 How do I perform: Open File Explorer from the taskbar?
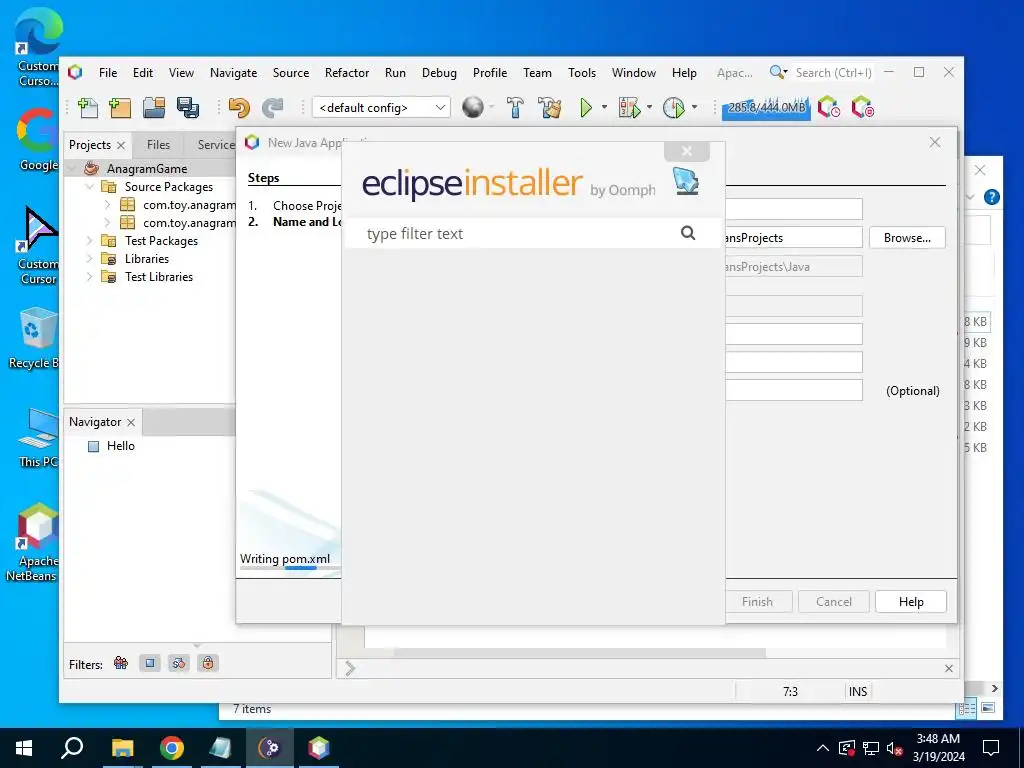pos(122,748)
